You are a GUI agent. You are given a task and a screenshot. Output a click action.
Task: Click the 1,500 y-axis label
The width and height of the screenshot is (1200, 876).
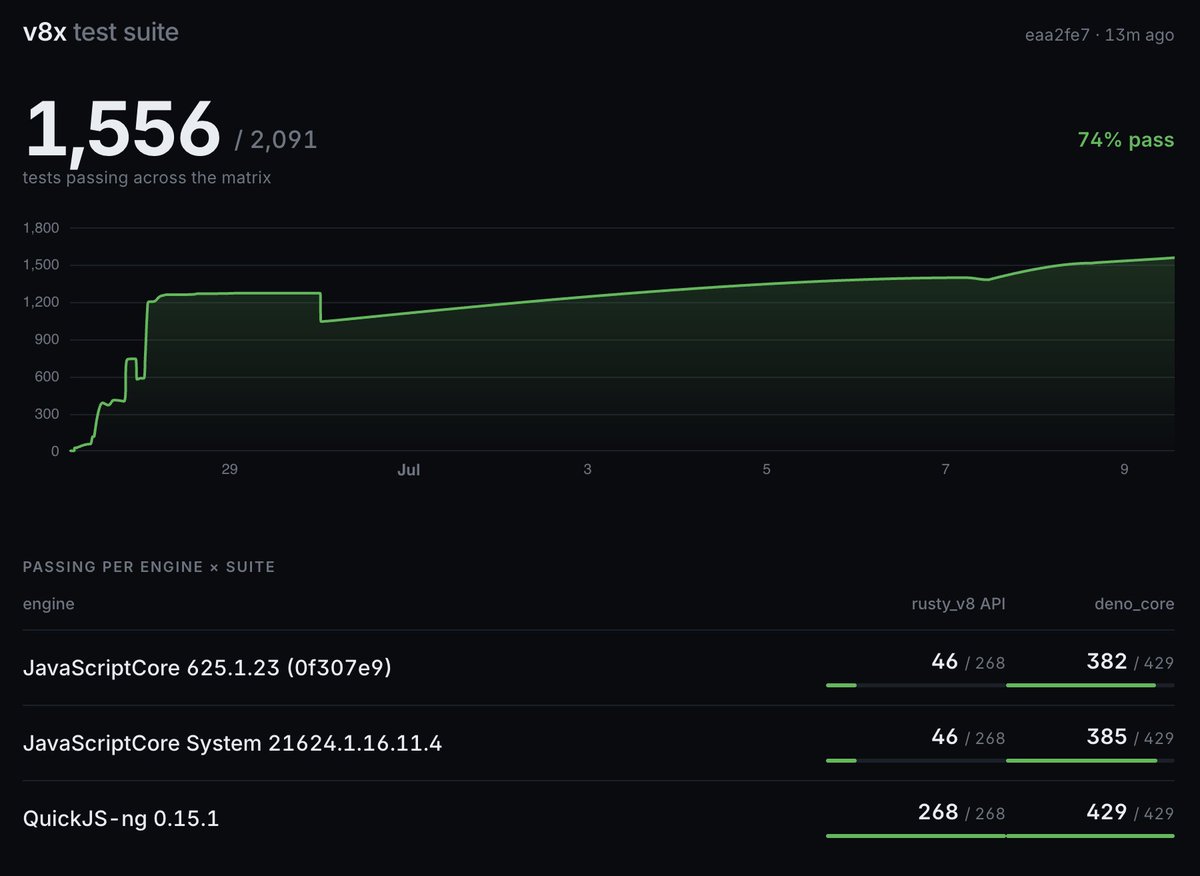(x=41, y=265)
